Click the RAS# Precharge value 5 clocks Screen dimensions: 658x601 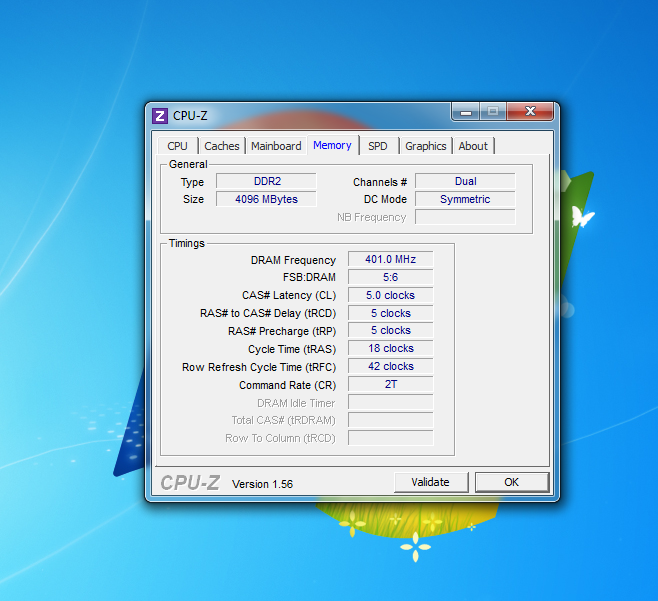click(391, 330)
